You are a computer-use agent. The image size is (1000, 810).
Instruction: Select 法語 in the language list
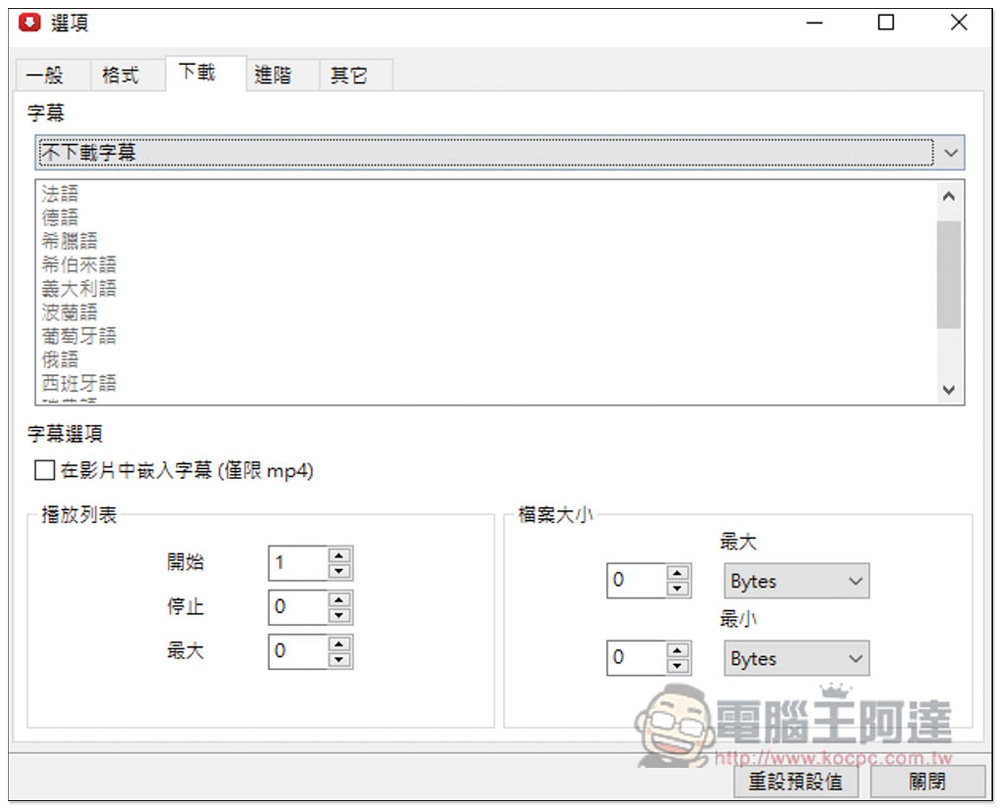click(x=60, y=193)
